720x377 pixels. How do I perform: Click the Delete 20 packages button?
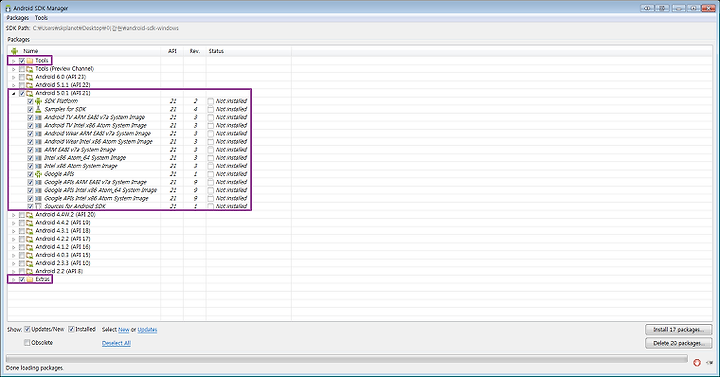[x=678, y=343]
